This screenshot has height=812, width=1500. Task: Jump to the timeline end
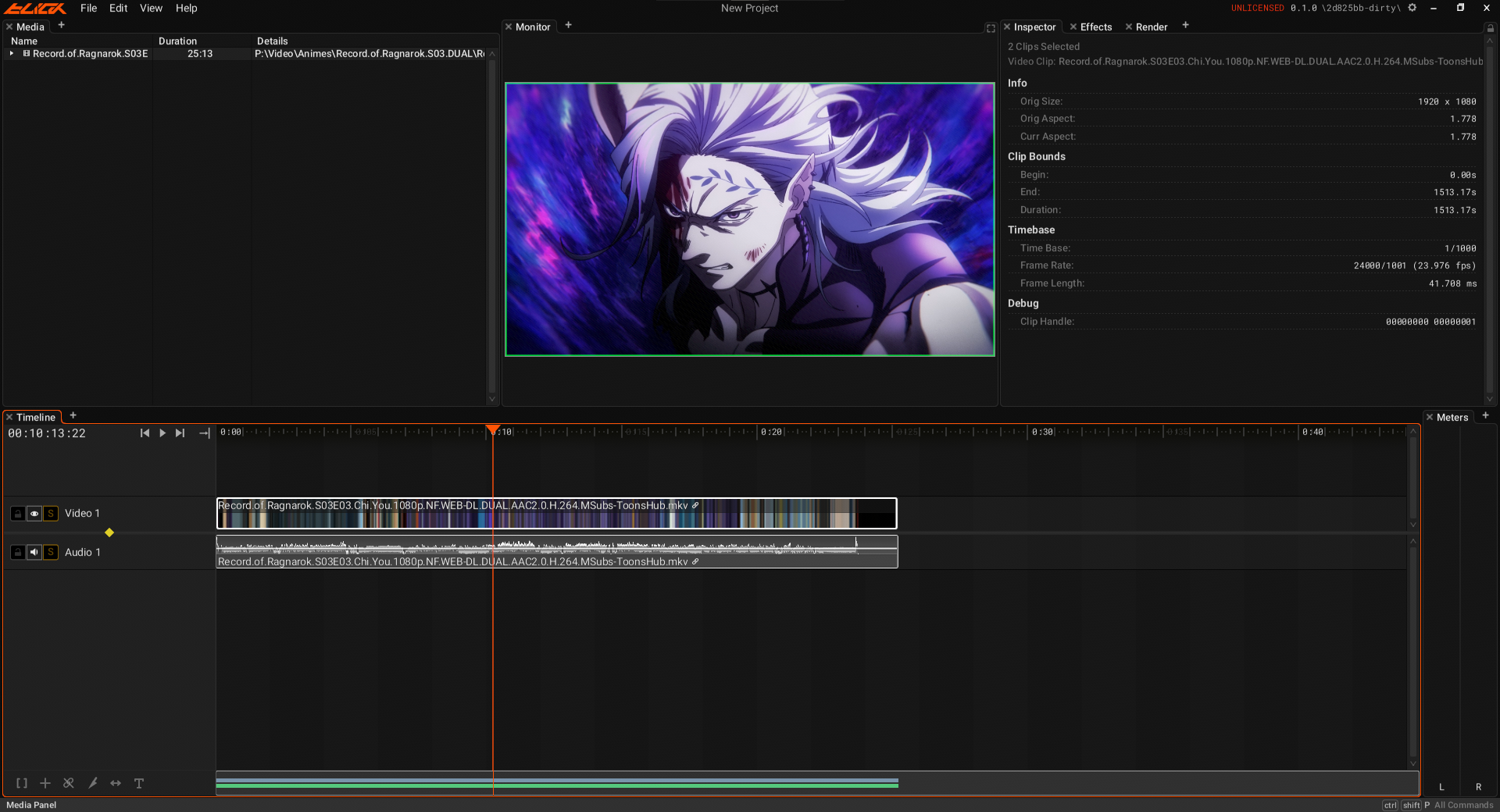click(x=180, y=433)
